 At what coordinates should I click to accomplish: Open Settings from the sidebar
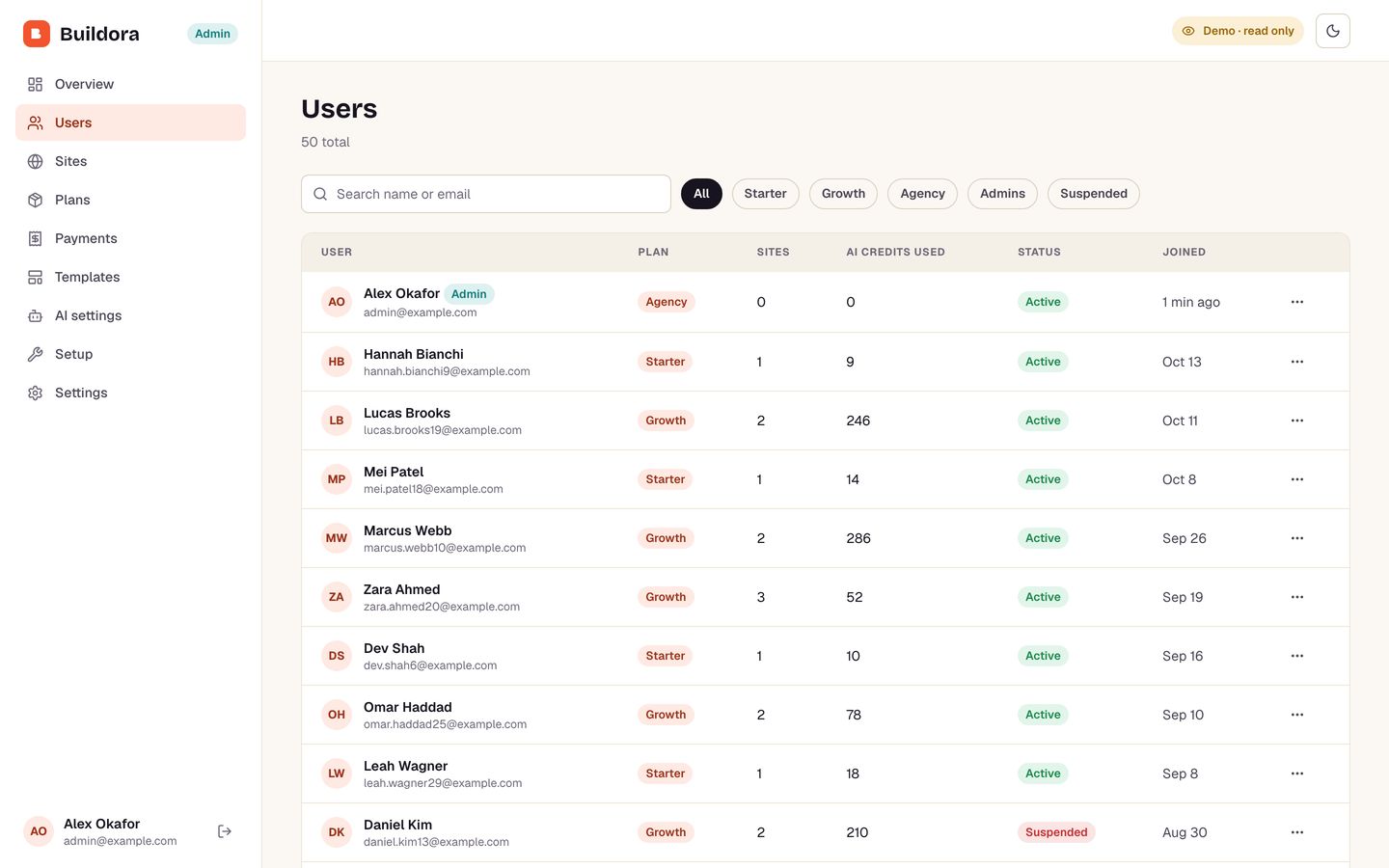tap(130, 393)
